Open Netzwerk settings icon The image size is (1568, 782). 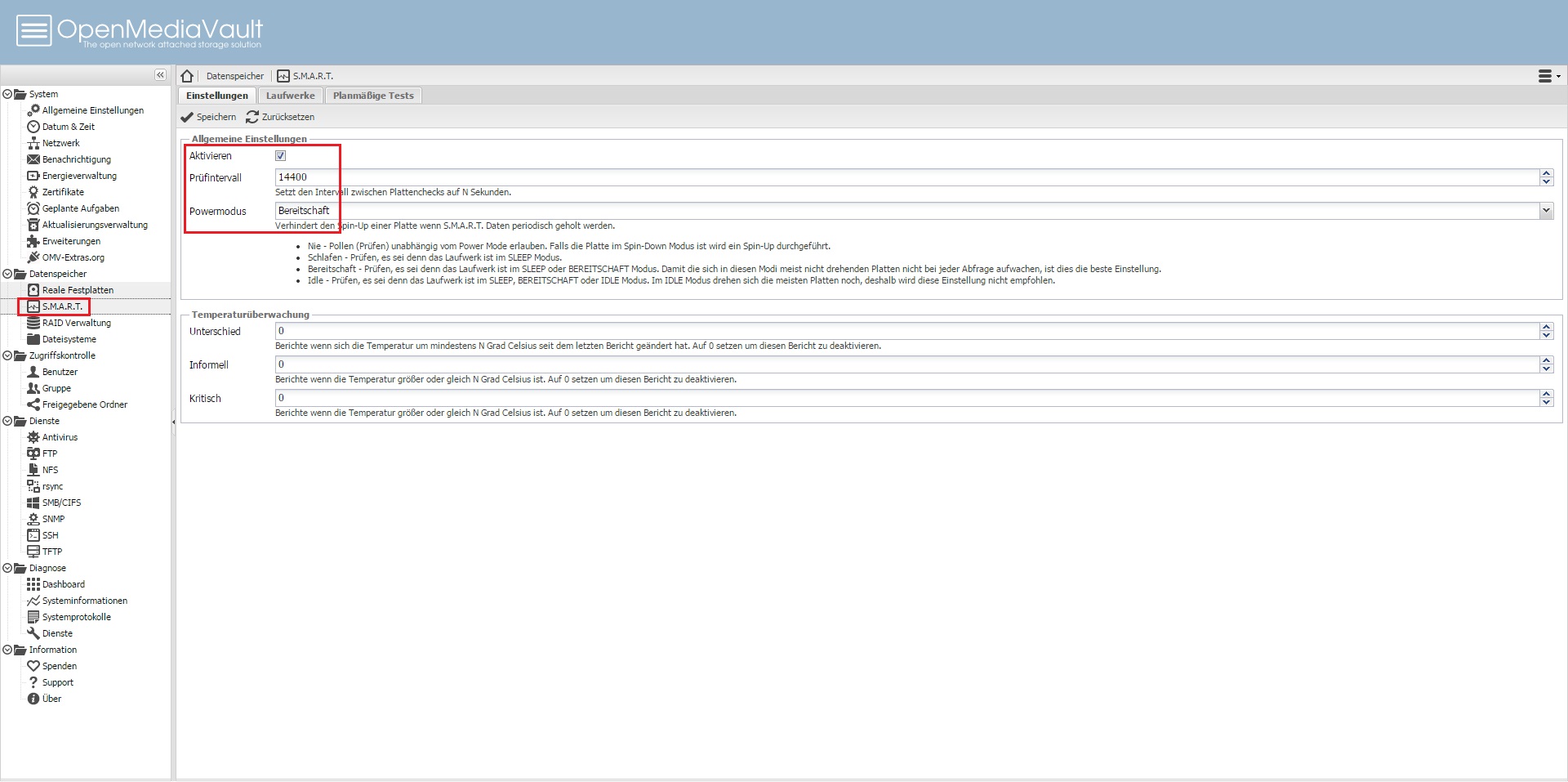33,143
